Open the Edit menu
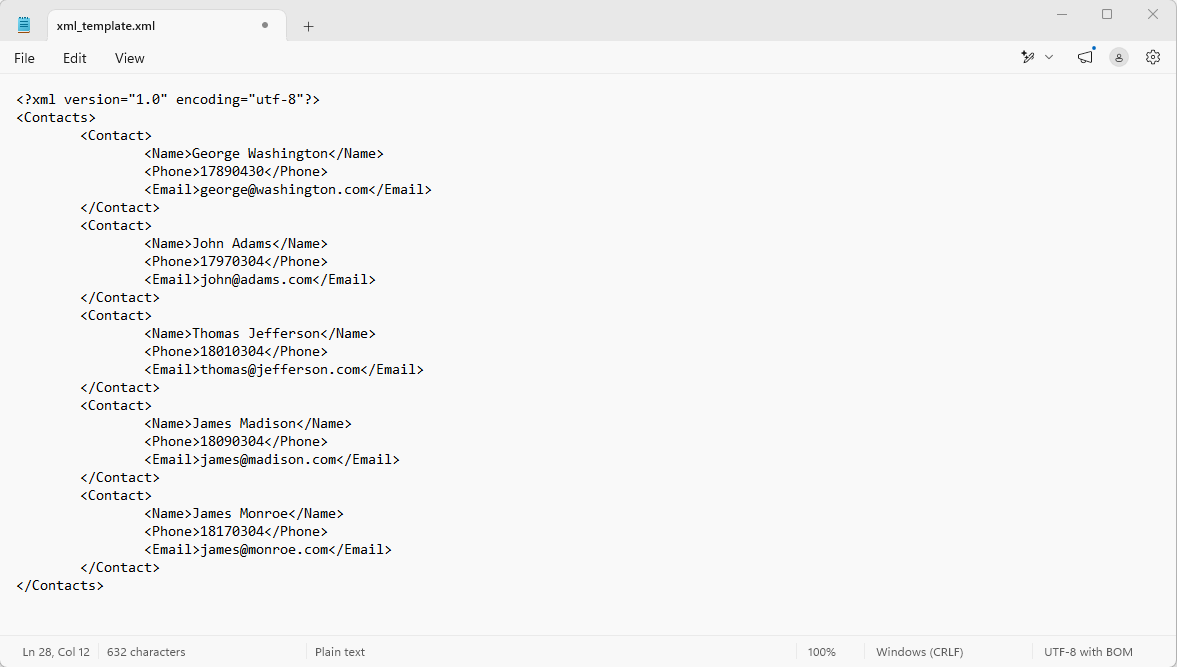This screenshot has height=667, width=1177. click(x=74, y=58)
